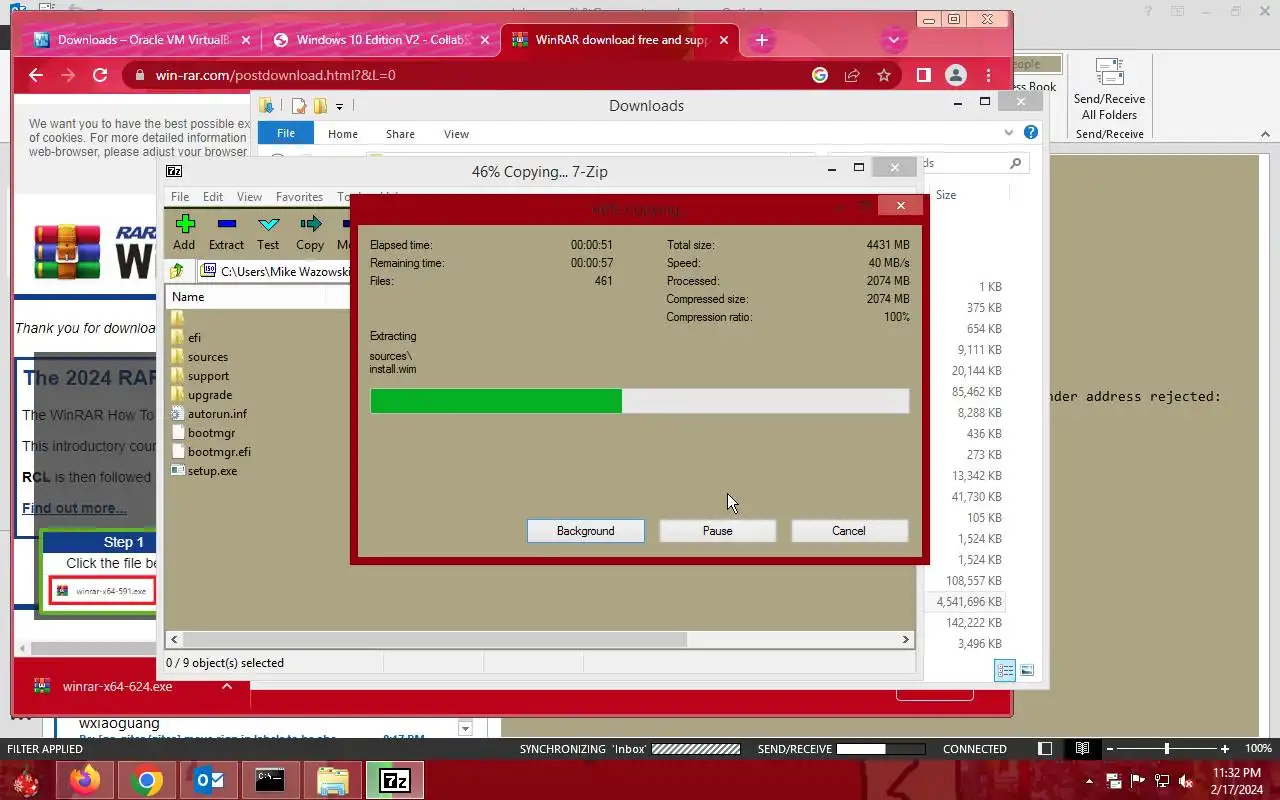1280x800 pixels.
Task: Click the Downloads search magnifier icon
Action: coord(1015,163)
